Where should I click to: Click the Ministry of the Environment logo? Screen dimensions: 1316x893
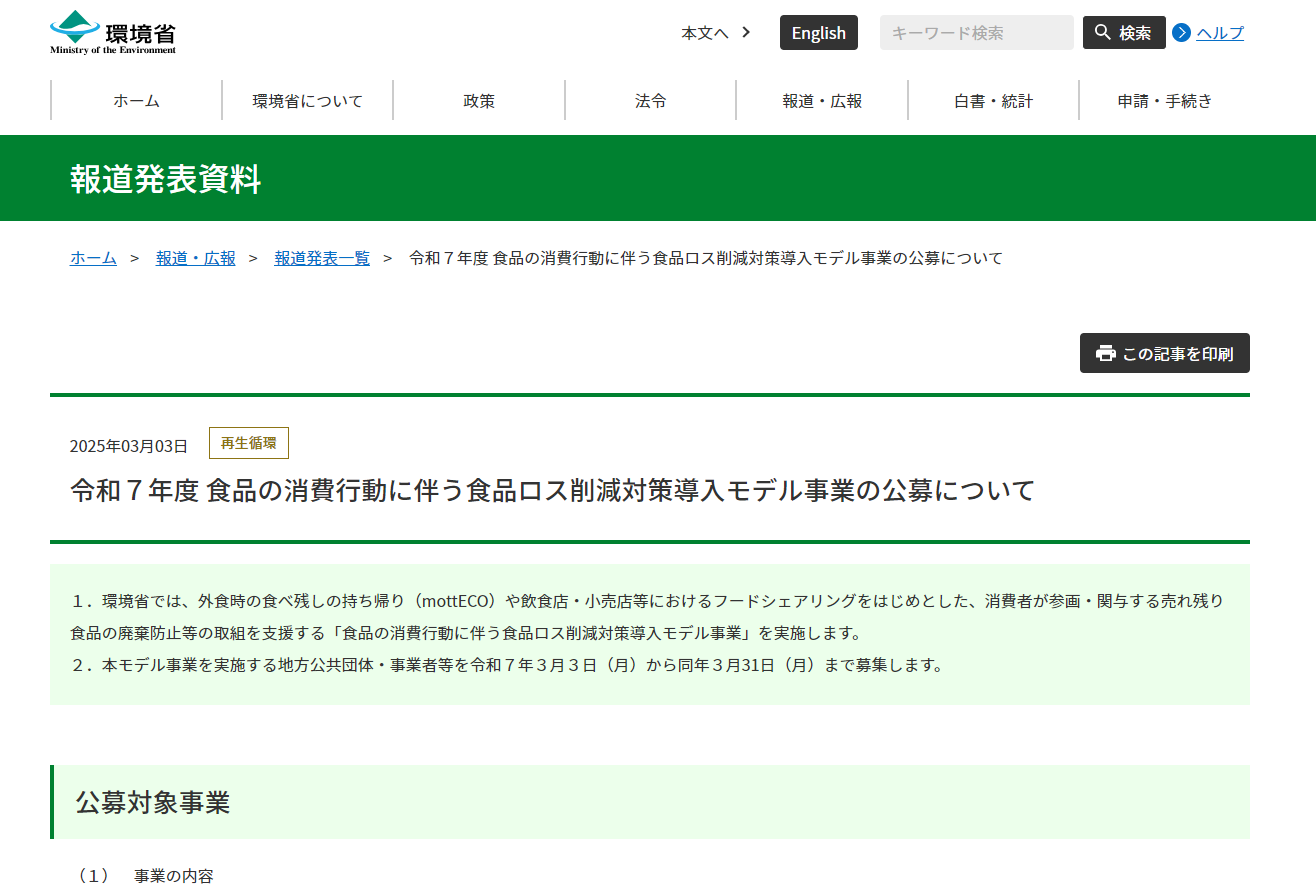tap(113, 32)
